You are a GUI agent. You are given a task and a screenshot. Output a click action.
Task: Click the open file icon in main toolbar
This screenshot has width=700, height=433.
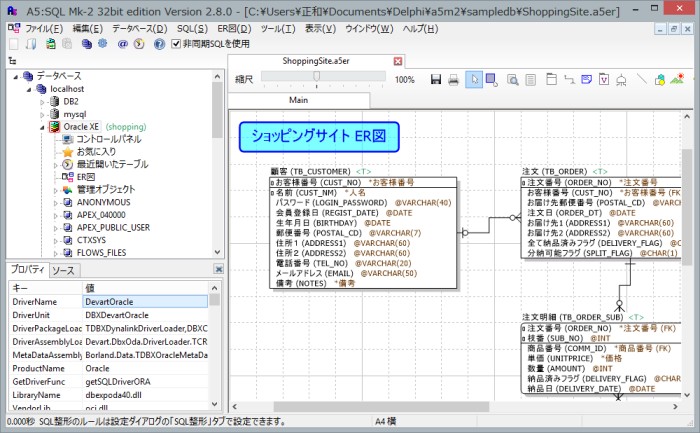[31, 44]
